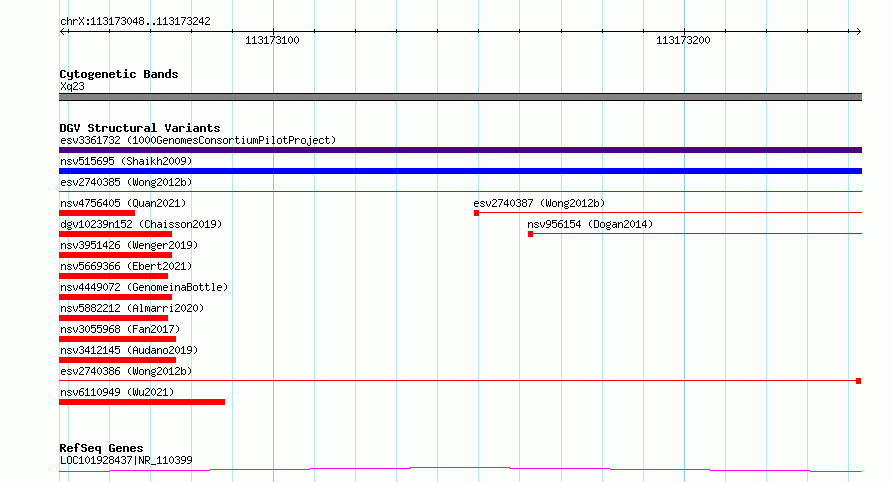Open variant esv2740387 (Wong2012b)

(539, 203)
